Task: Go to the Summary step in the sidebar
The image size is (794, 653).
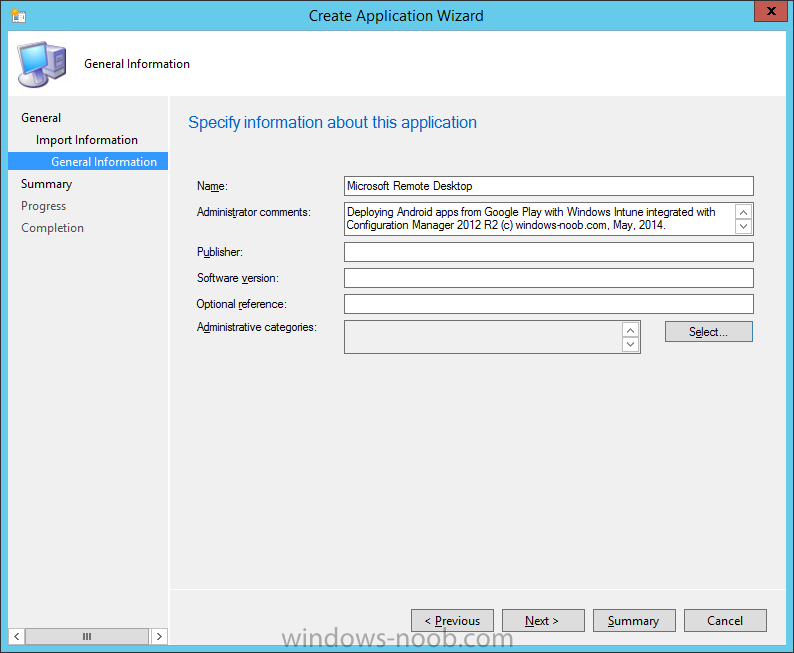Action: (x=46, y=184)
